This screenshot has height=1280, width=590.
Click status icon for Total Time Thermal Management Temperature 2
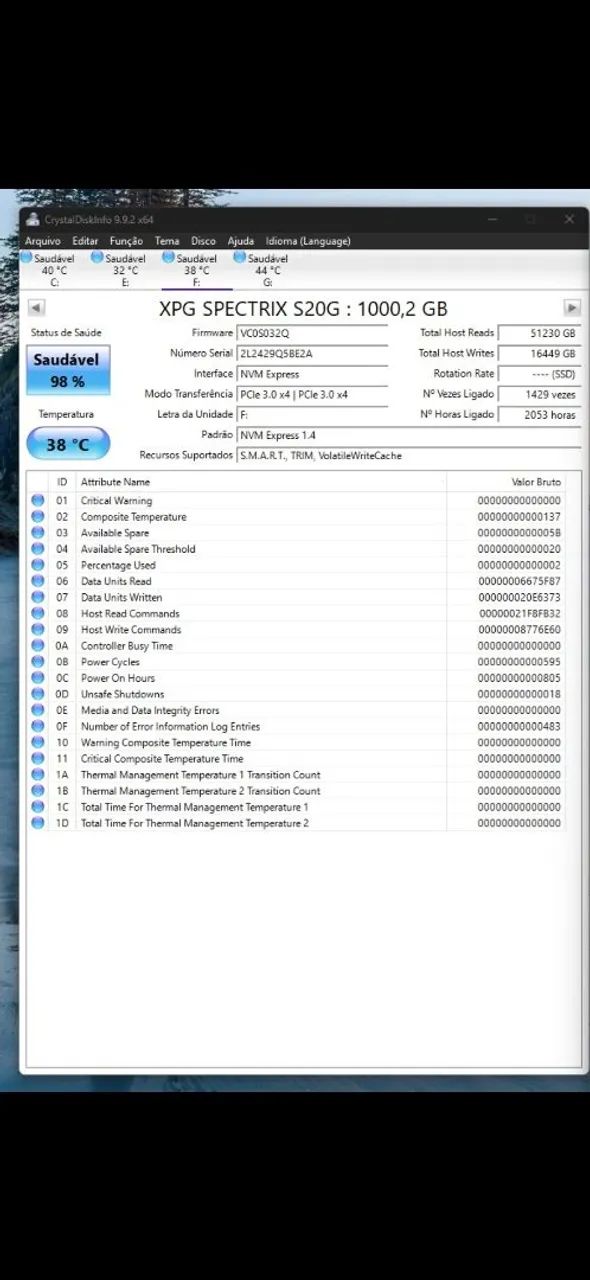(38, 822)
